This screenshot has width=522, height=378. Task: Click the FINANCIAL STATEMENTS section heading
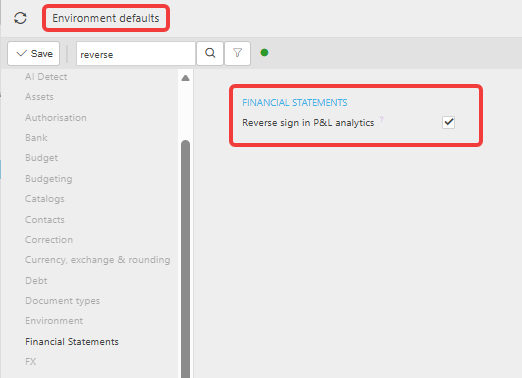(x=295, y=103)
